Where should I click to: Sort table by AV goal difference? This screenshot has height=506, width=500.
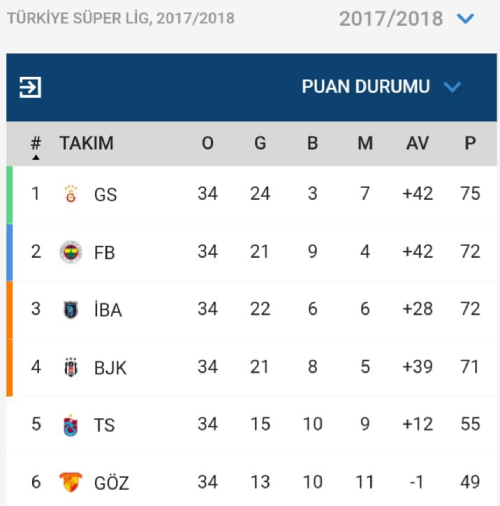click(417, 143)
